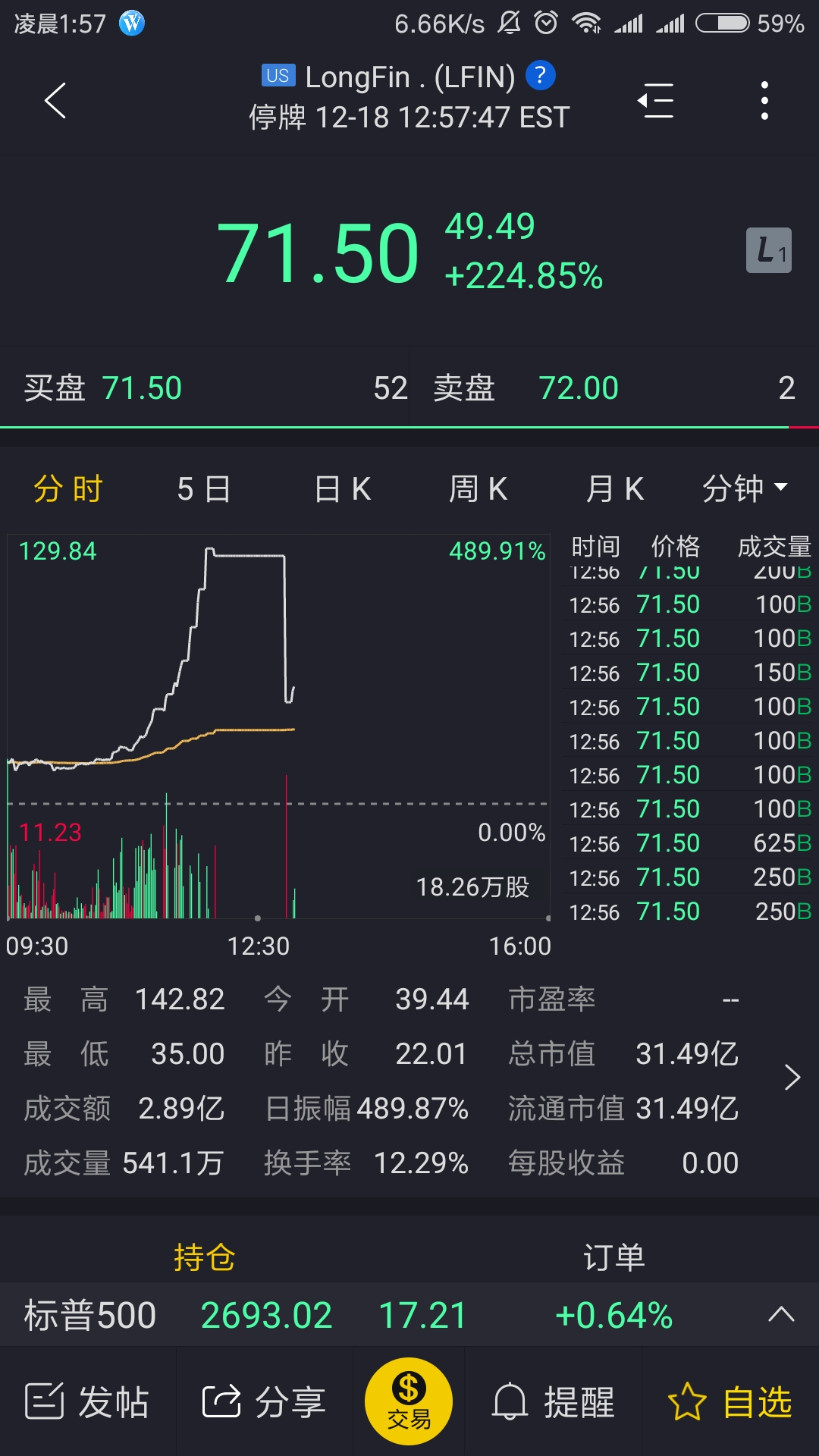Switch to the 5日 chart tab
The image size is (819, 1456).
(203, 489)
